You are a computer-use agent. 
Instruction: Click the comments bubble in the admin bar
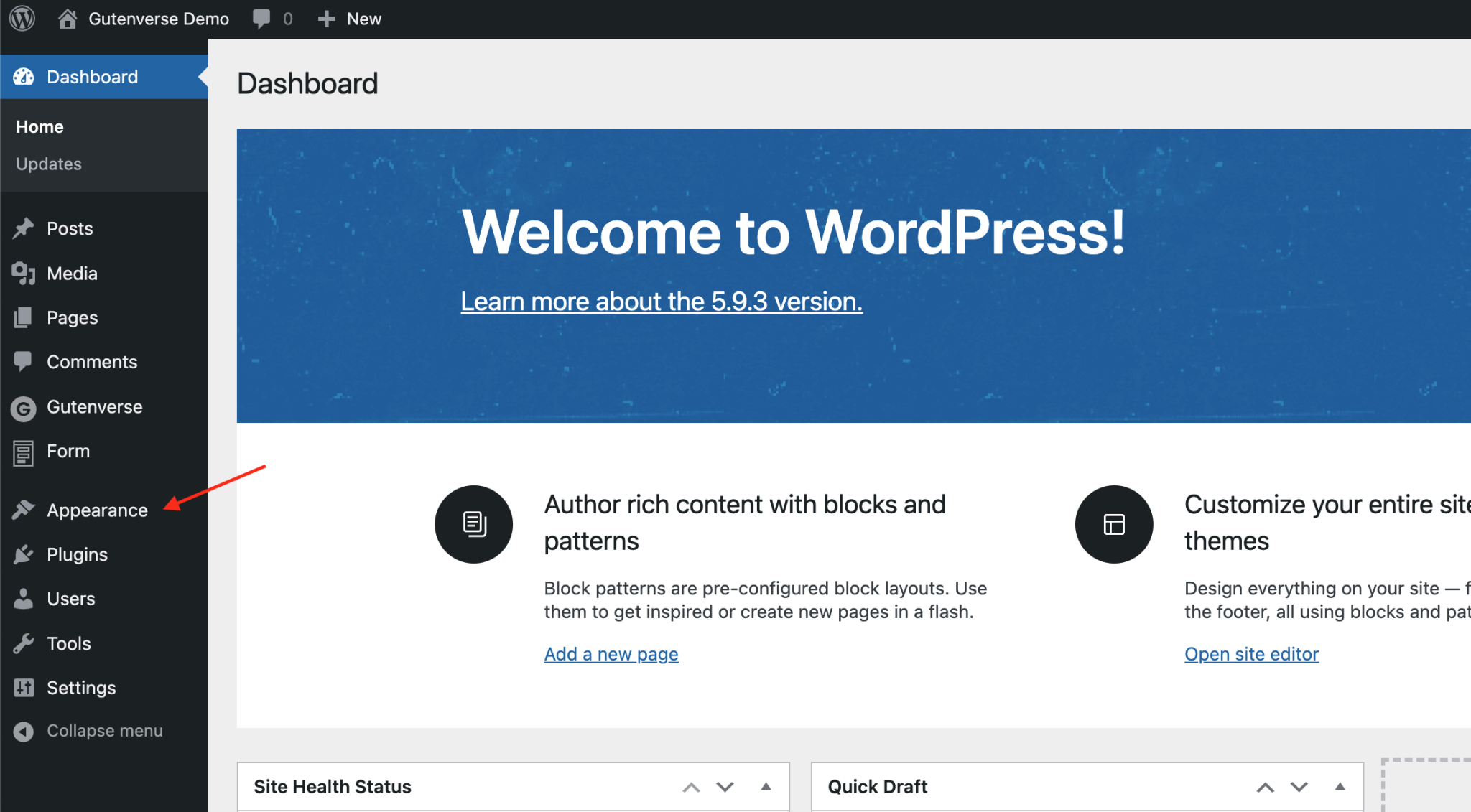pyautogui.click(x=261, y=18)
